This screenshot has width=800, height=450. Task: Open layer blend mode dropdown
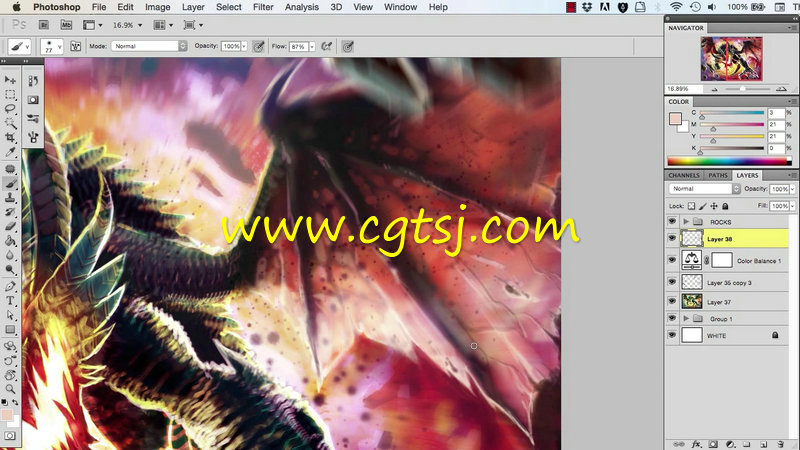pyautogui.click(x=704, y=189)
